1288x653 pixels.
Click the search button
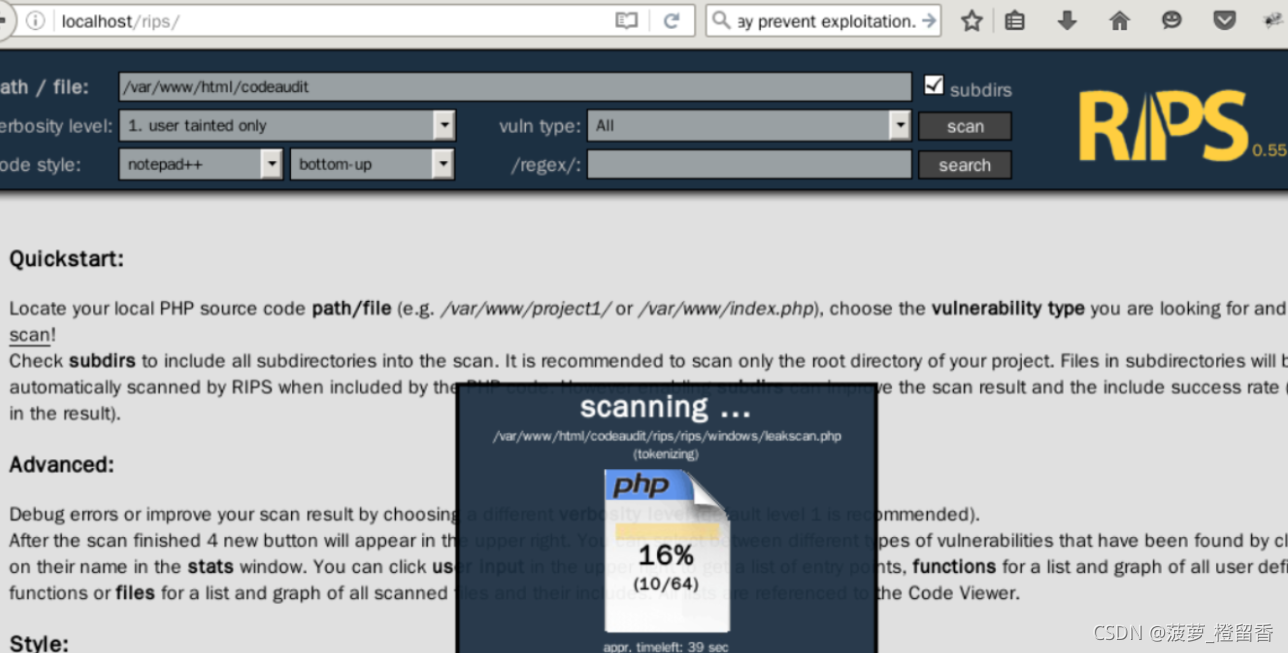click(965, 165)
